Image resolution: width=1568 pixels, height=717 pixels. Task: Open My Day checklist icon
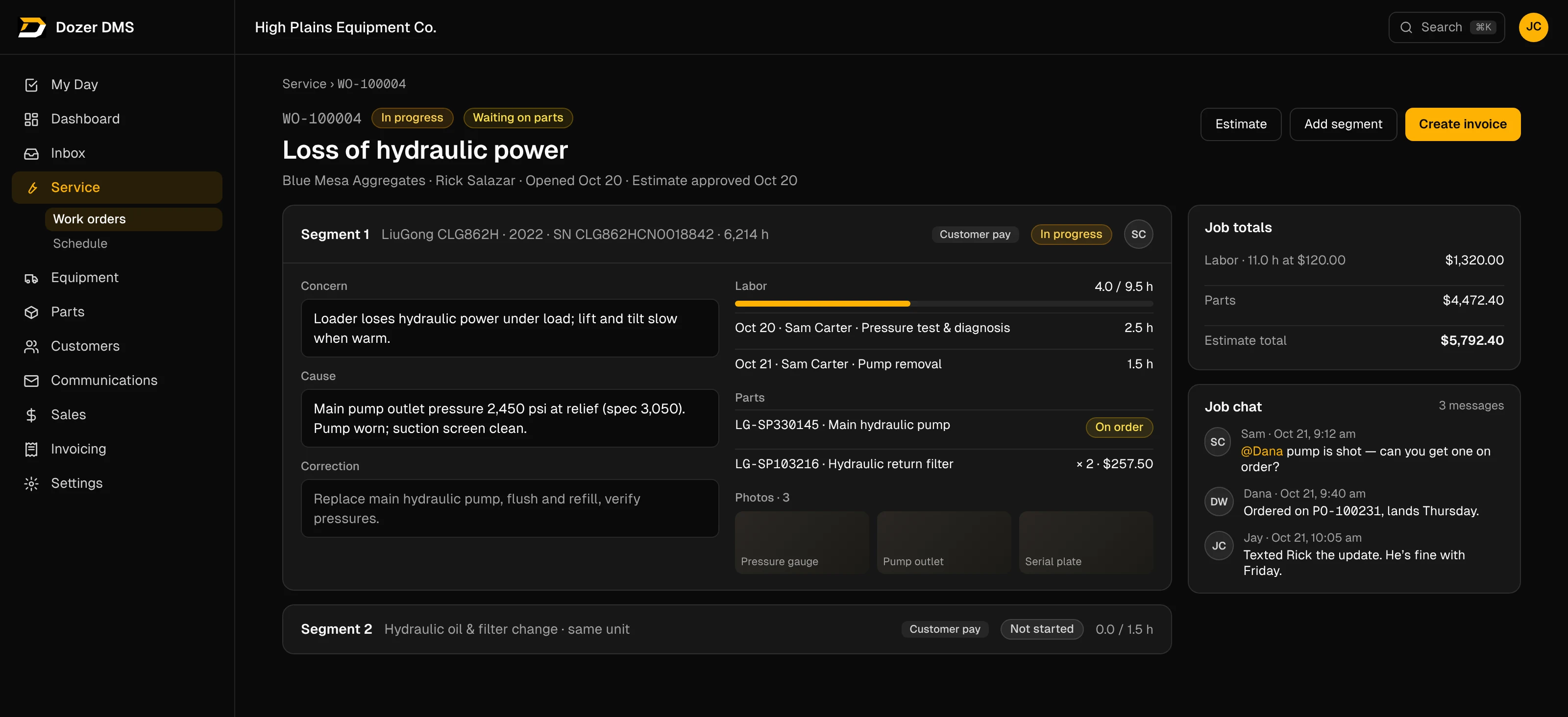(x=31, y=85)
